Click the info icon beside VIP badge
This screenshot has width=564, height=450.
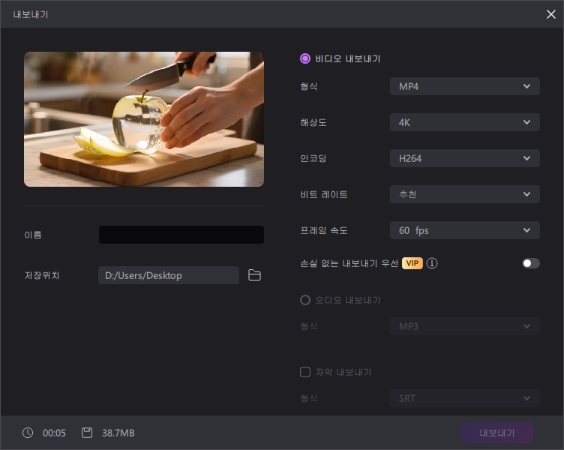click(432, 263)
